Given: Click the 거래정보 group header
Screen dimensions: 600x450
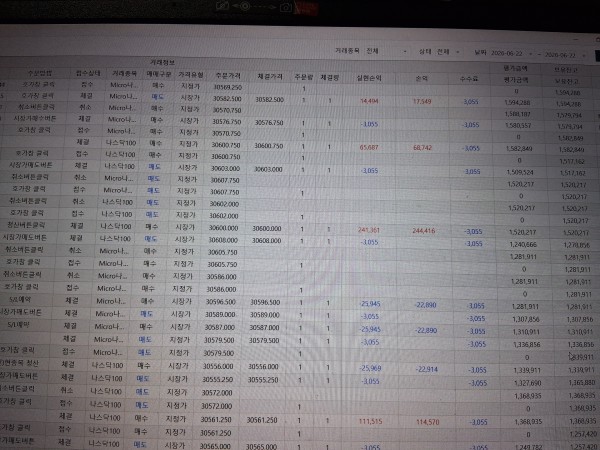Looking at the screenshot, I should (162, 62).
